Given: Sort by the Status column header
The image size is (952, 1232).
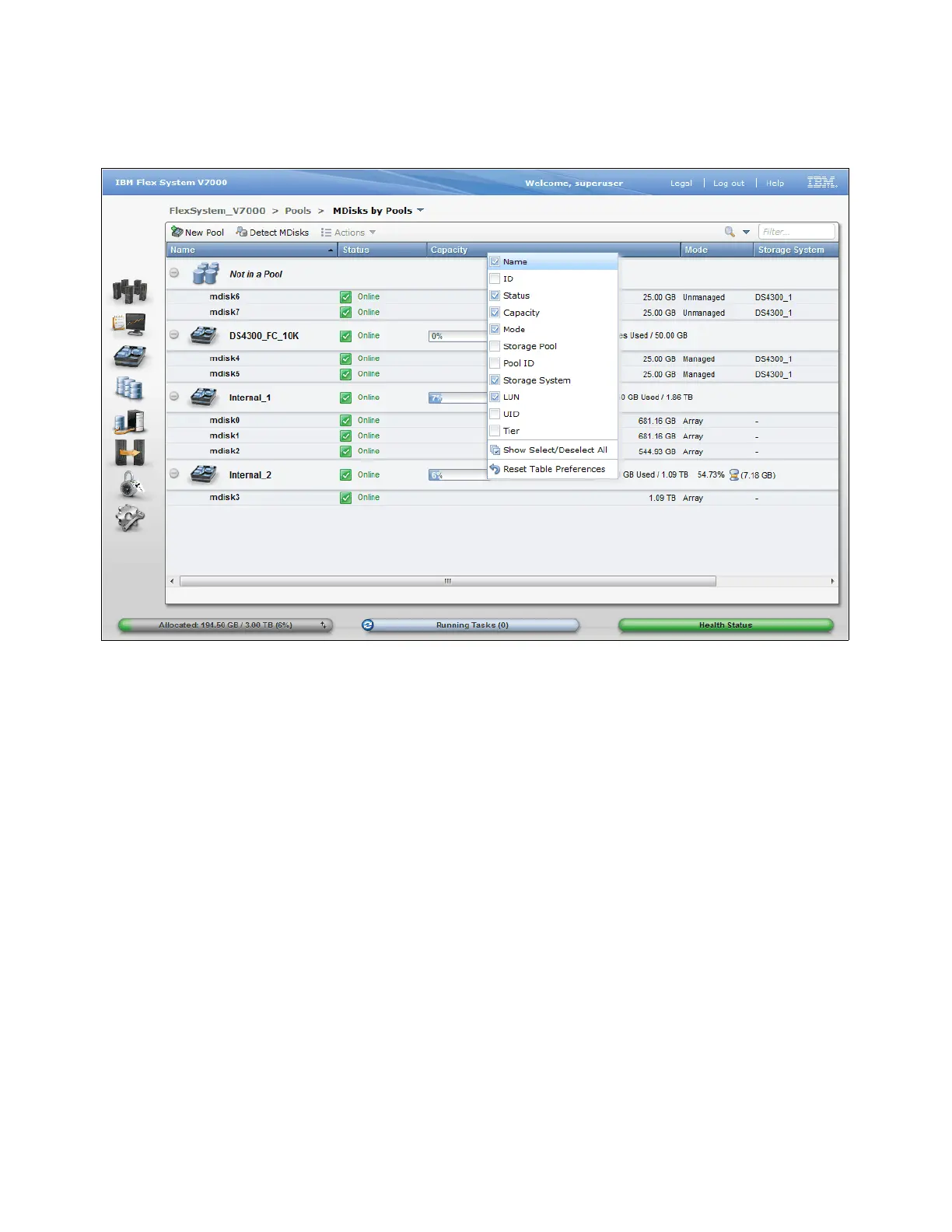Looking at the screenshot, I should click(383, 250).
